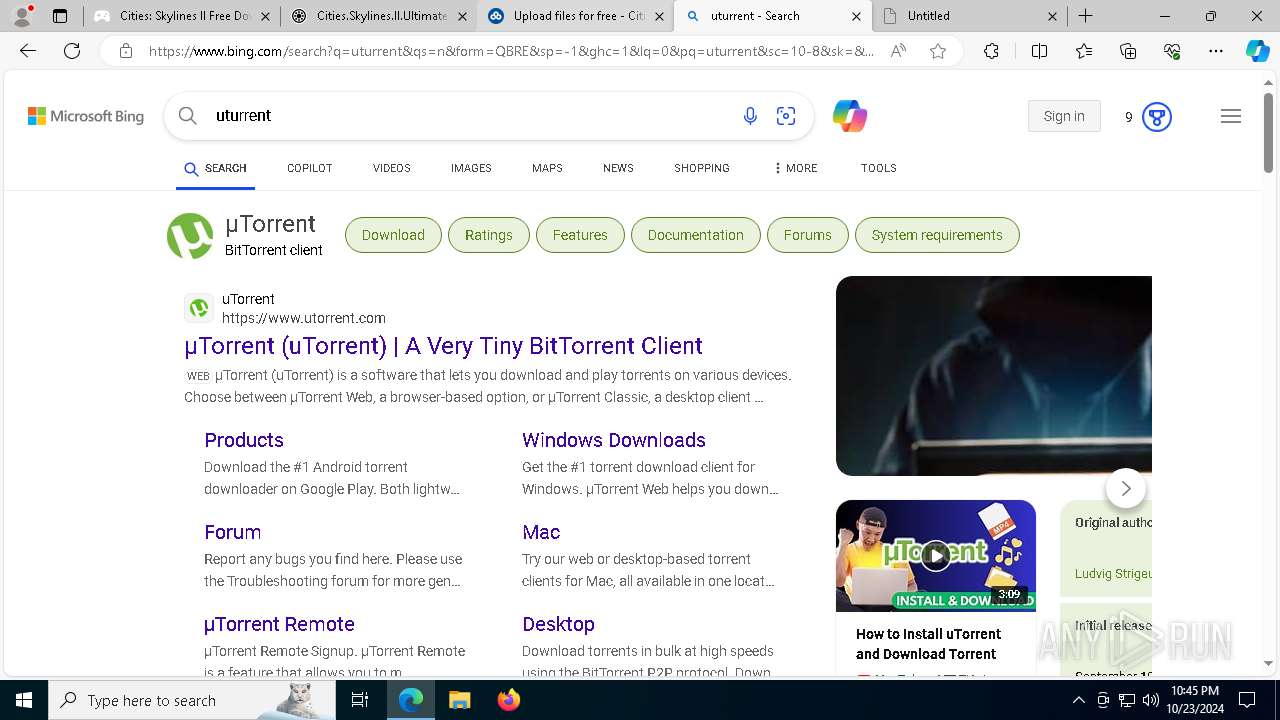Open visual search camera icon
The width and height of the screenshot is (1280, 720).
coord(786,116)
